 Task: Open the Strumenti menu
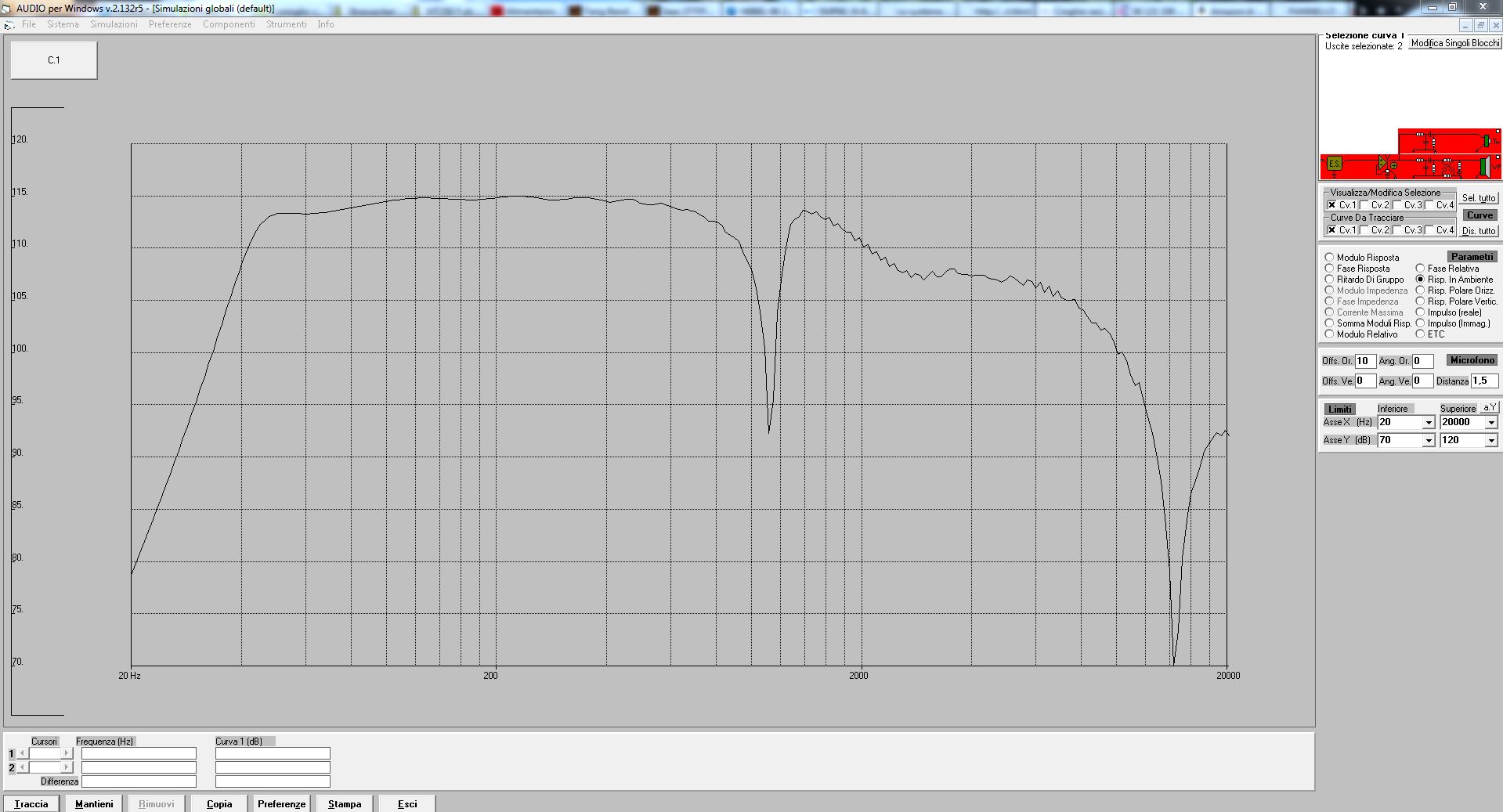[287, 24]
